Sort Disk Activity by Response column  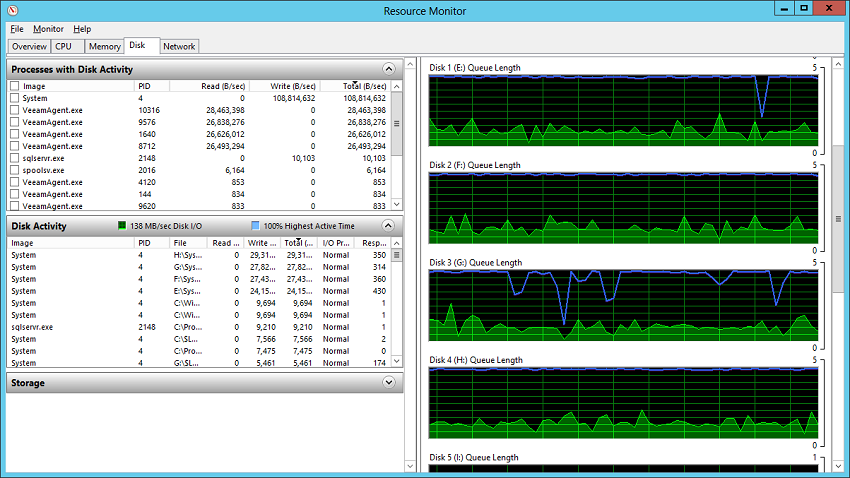coord(372,243)
